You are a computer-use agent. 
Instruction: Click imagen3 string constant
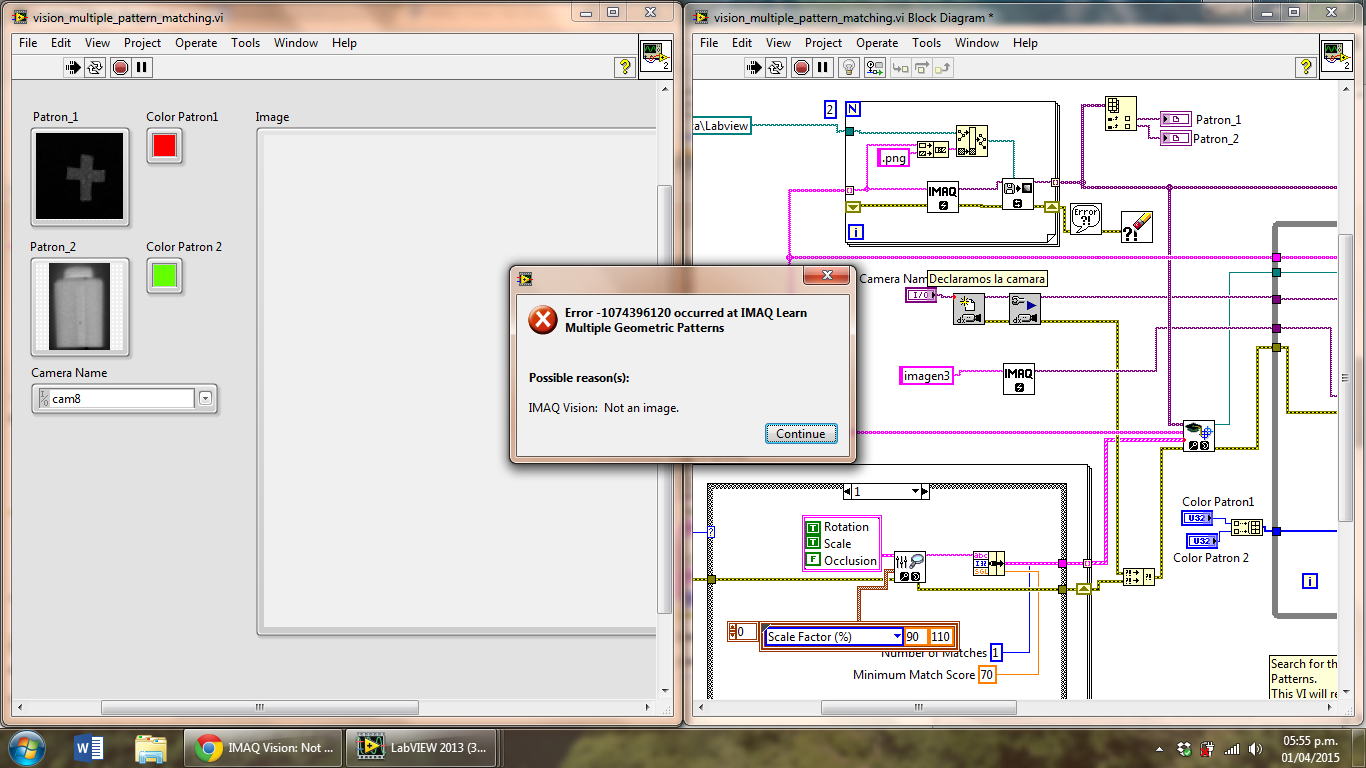pos(926,376)
